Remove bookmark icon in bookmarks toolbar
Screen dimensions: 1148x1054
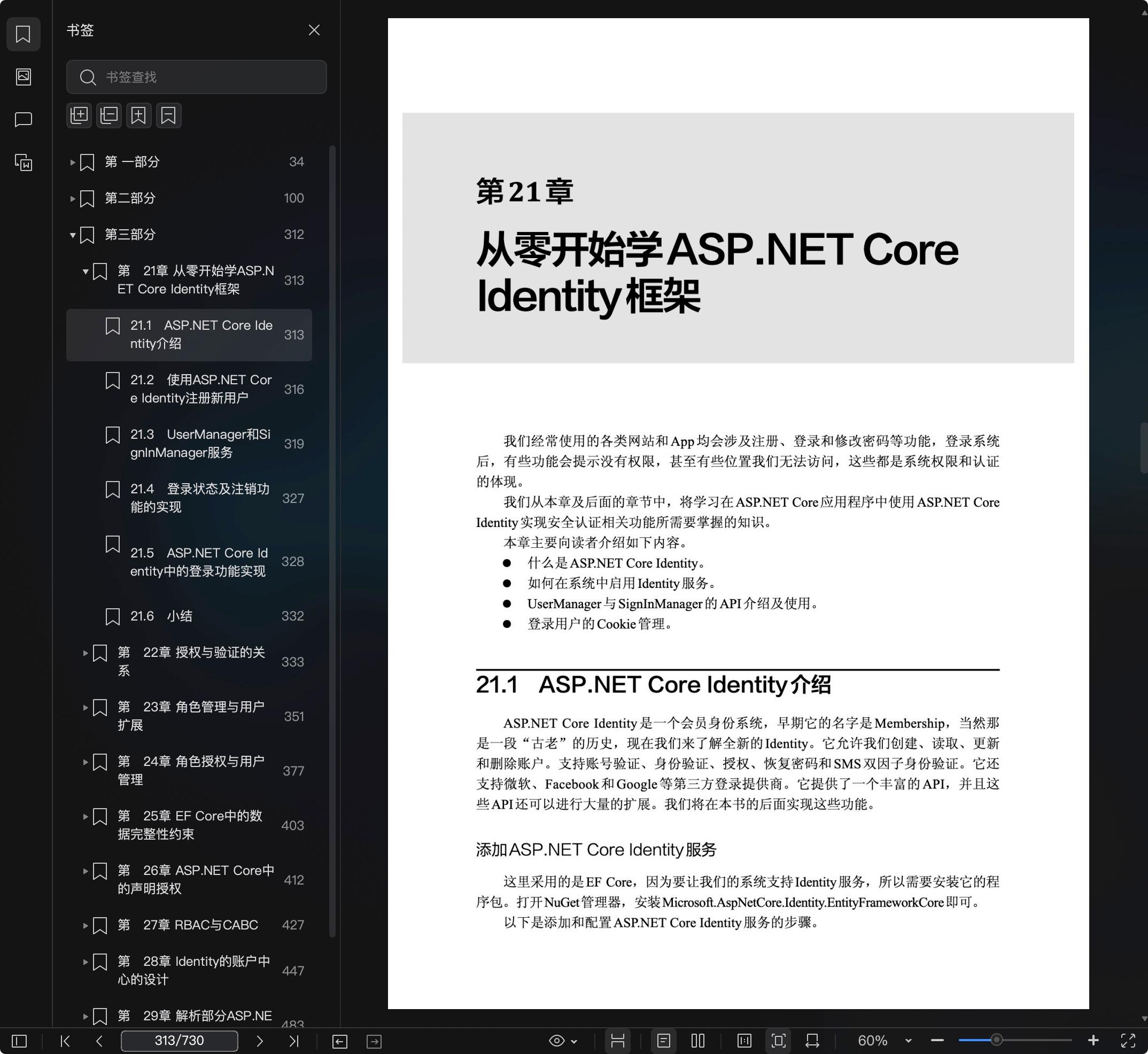pos(169,115)
